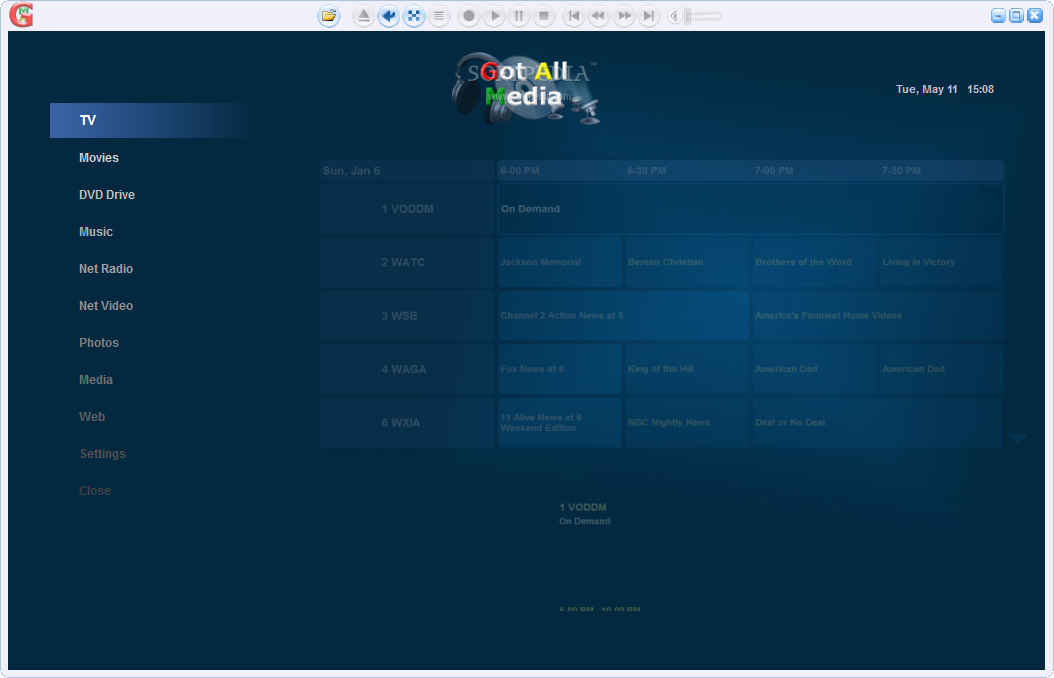Toggle full screen mode icon
This screenshot has height=678, width=1054.
(x=413, y=15)
